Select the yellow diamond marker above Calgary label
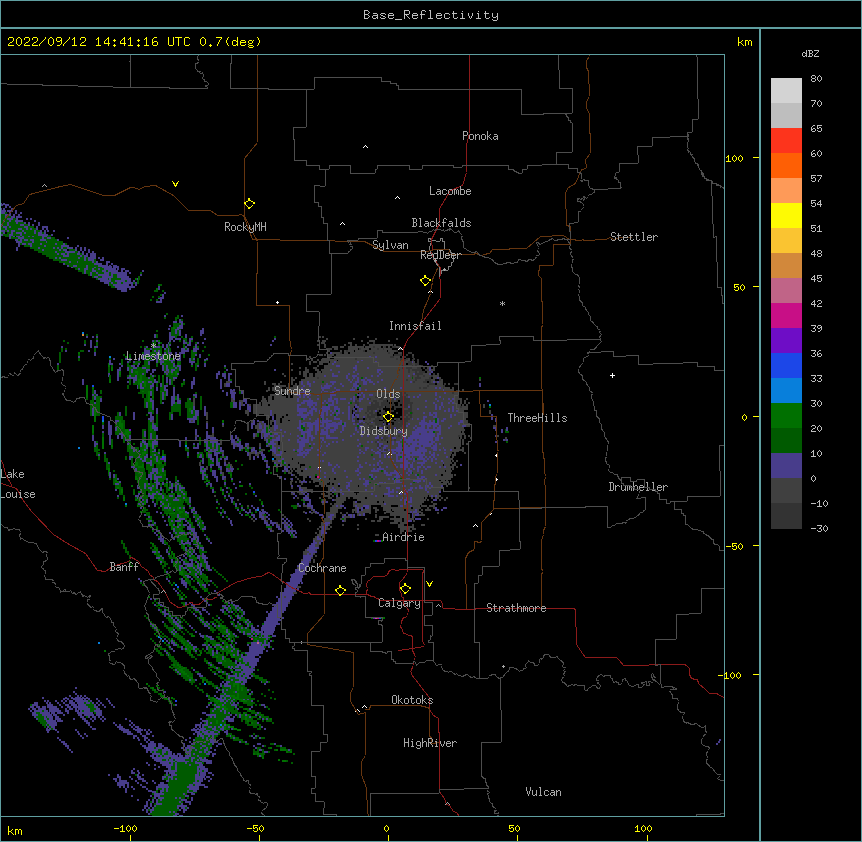The image size is (862, 842). (405, 589)
